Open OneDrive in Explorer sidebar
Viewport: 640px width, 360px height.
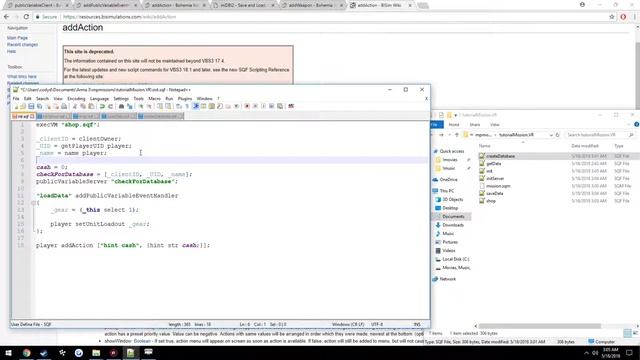pyautogui.click(x=449, y=180)
